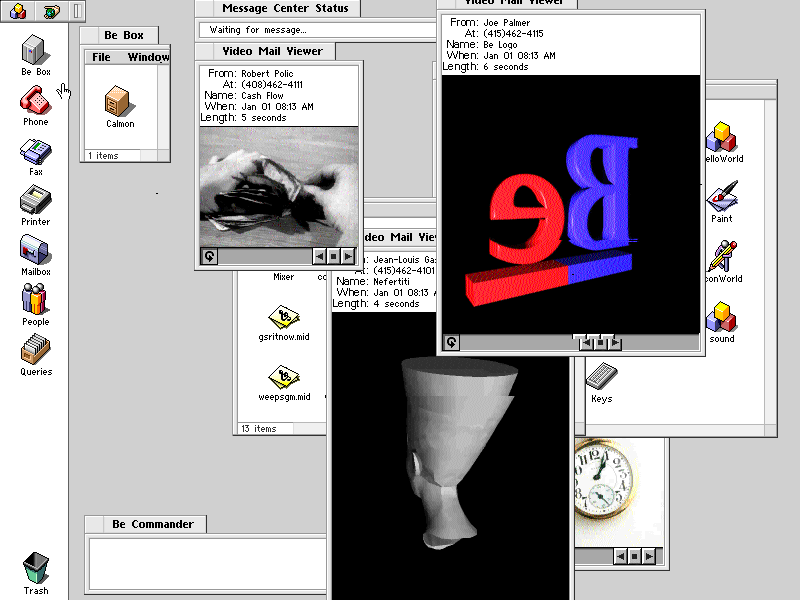Toggle loop button in Be Logo video
800x600 pixels.
(451, 343)
